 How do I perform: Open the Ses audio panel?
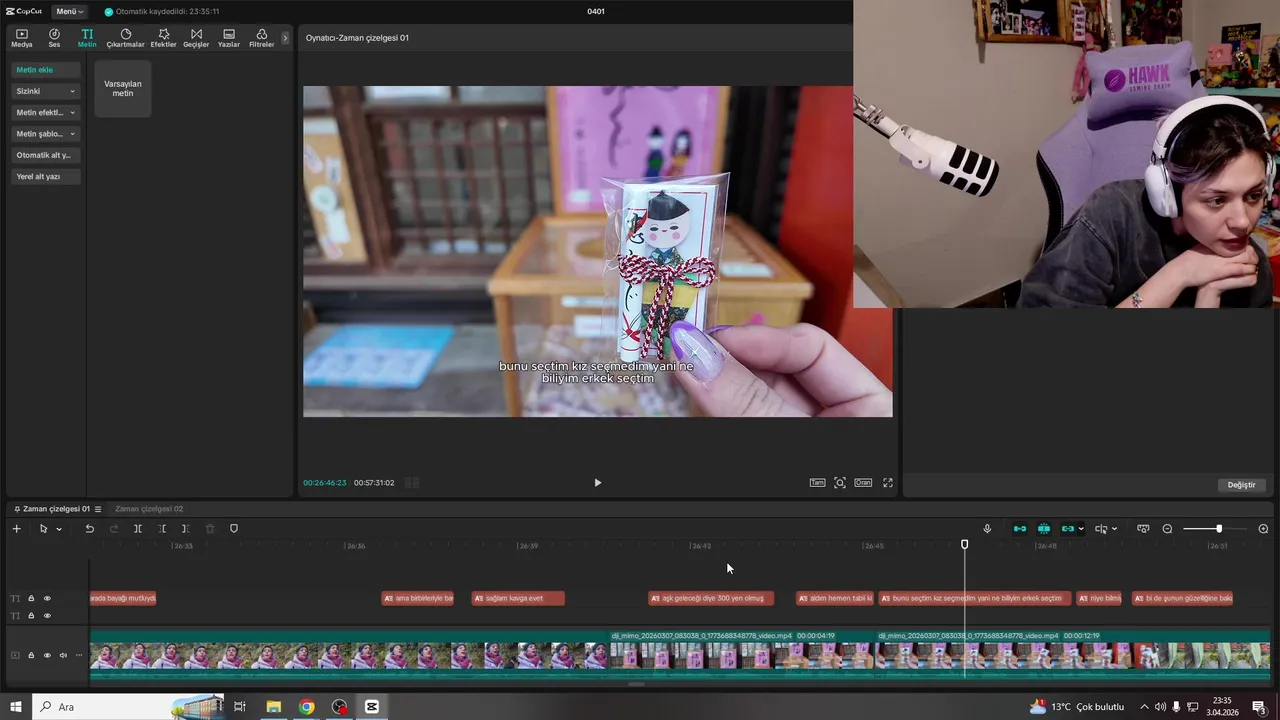pos(54,38)
